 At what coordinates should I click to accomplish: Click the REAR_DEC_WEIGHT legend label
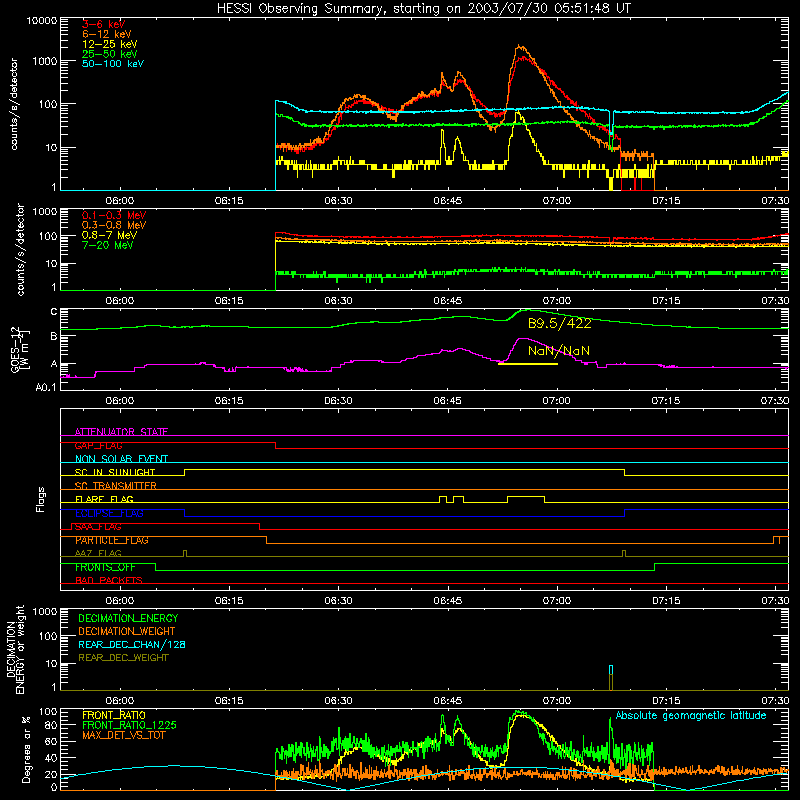pos(123,658)
